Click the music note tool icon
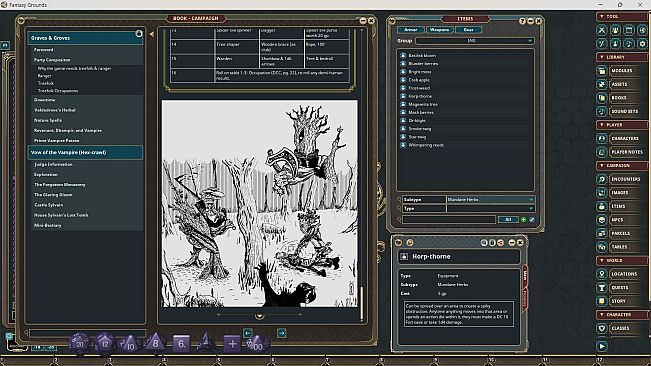This screenshot has width=651, height=366. tap(629, 43)
